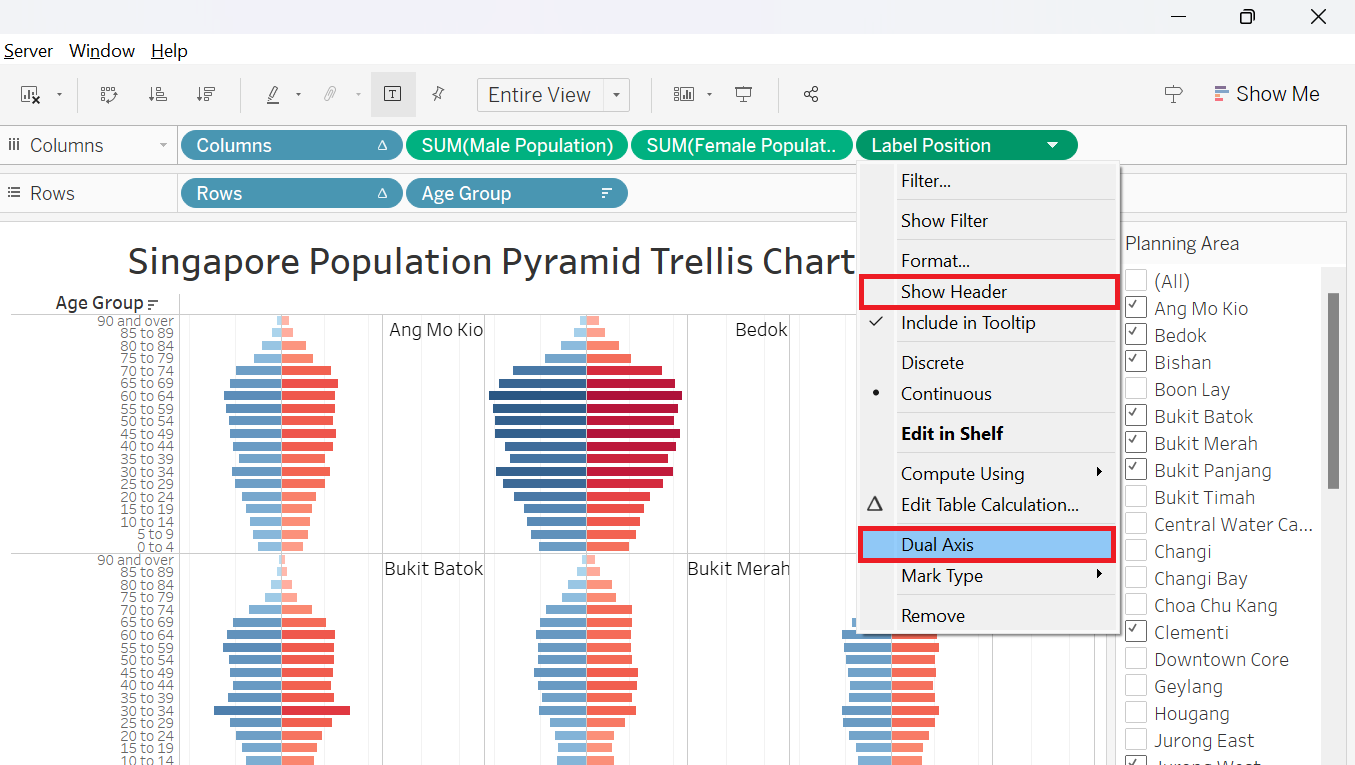
Task: Click the Fix Axes pin icon
Action: [437, 95]
